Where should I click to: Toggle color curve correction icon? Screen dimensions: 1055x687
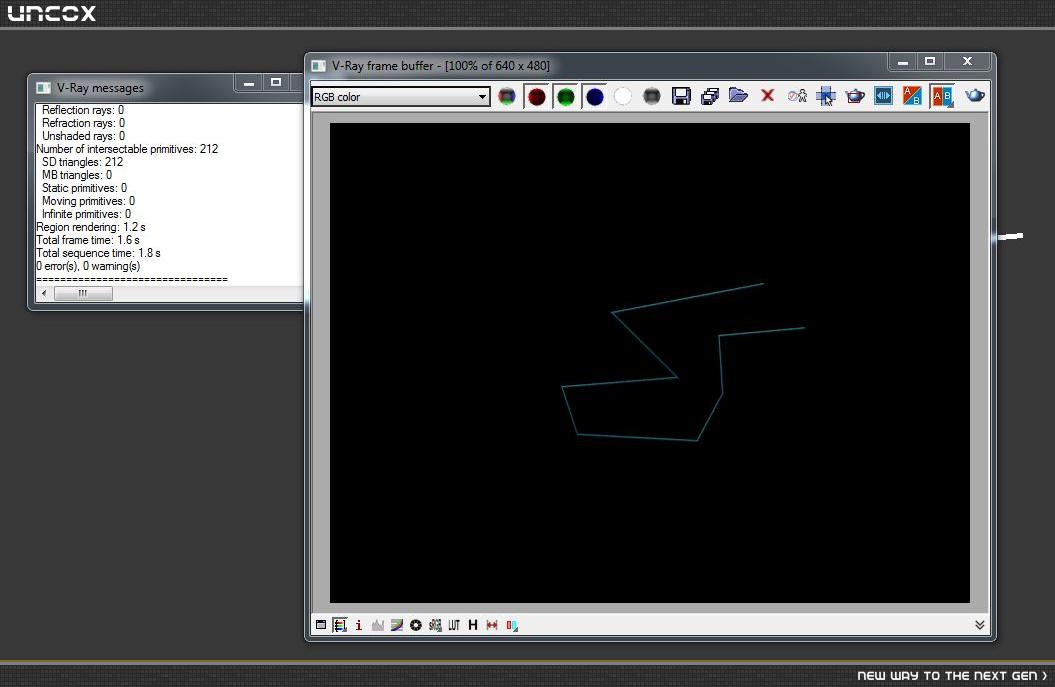coord(397,625)
